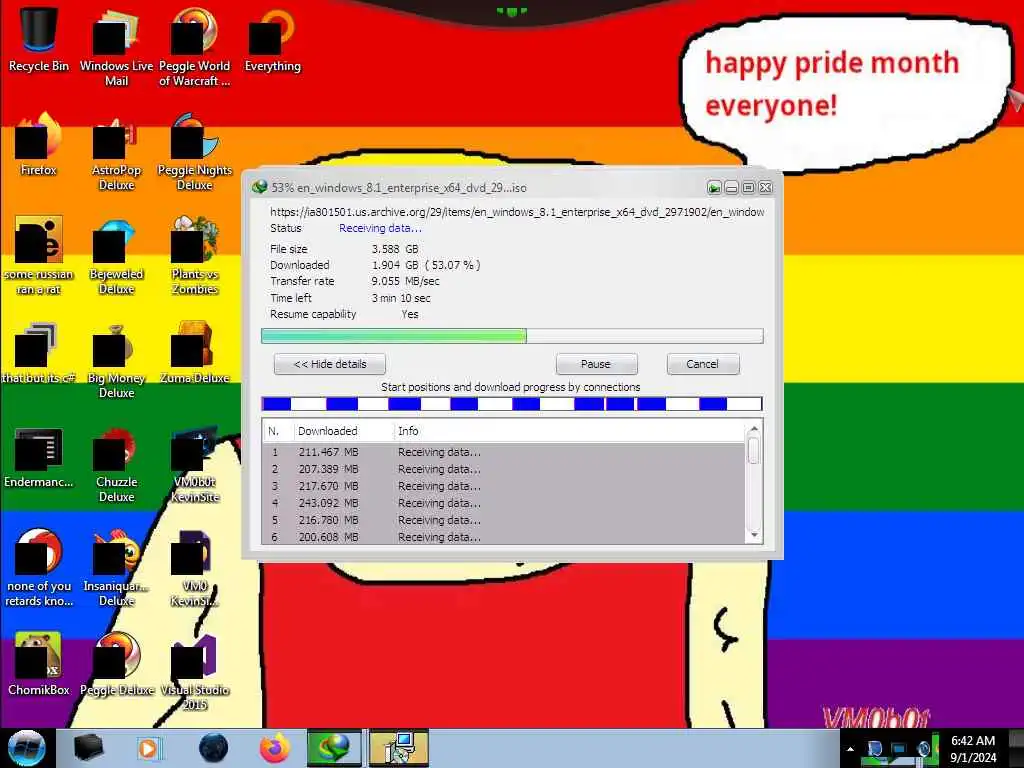Open the VM0 KevinSi... desktop icon
This screenshot has width=1024, height=768.
[194, 568]
